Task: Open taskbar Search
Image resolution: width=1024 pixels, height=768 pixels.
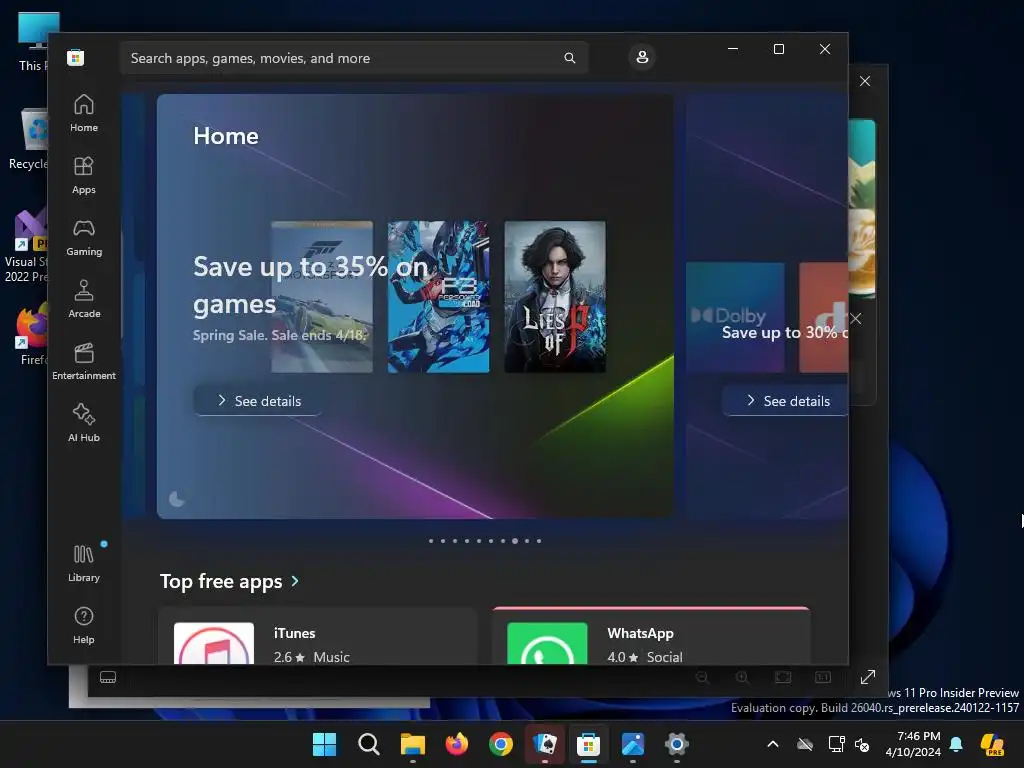Action: pyautogui.click(x=369, y=744)
